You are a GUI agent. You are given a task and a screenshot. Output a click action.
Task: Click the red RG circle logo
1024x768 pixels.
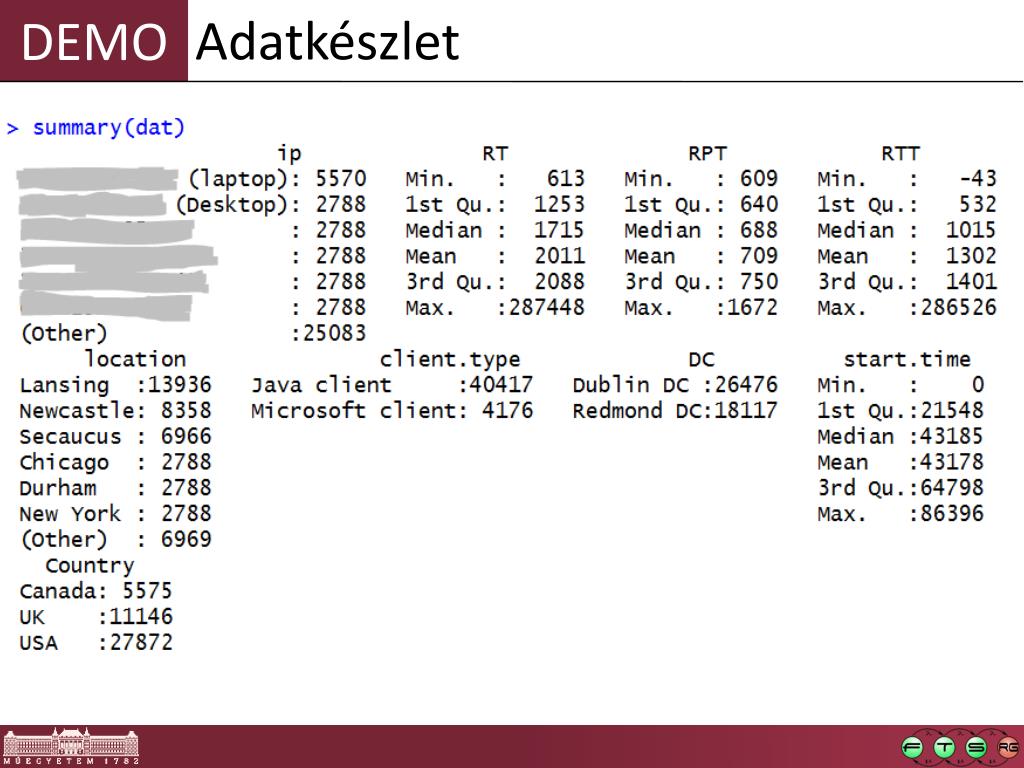pyautogui.click(x=1008, y=748)
